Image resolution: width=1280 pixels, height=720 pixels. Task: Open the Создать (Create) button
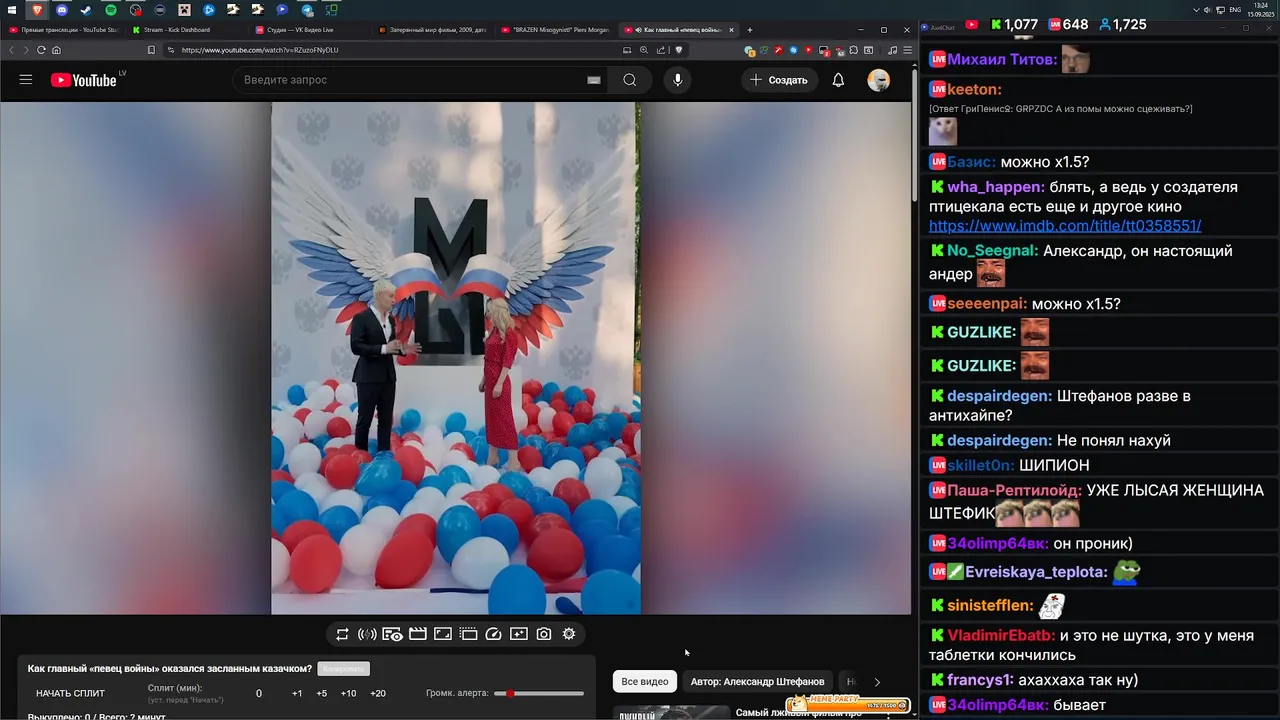pos(779,80)
